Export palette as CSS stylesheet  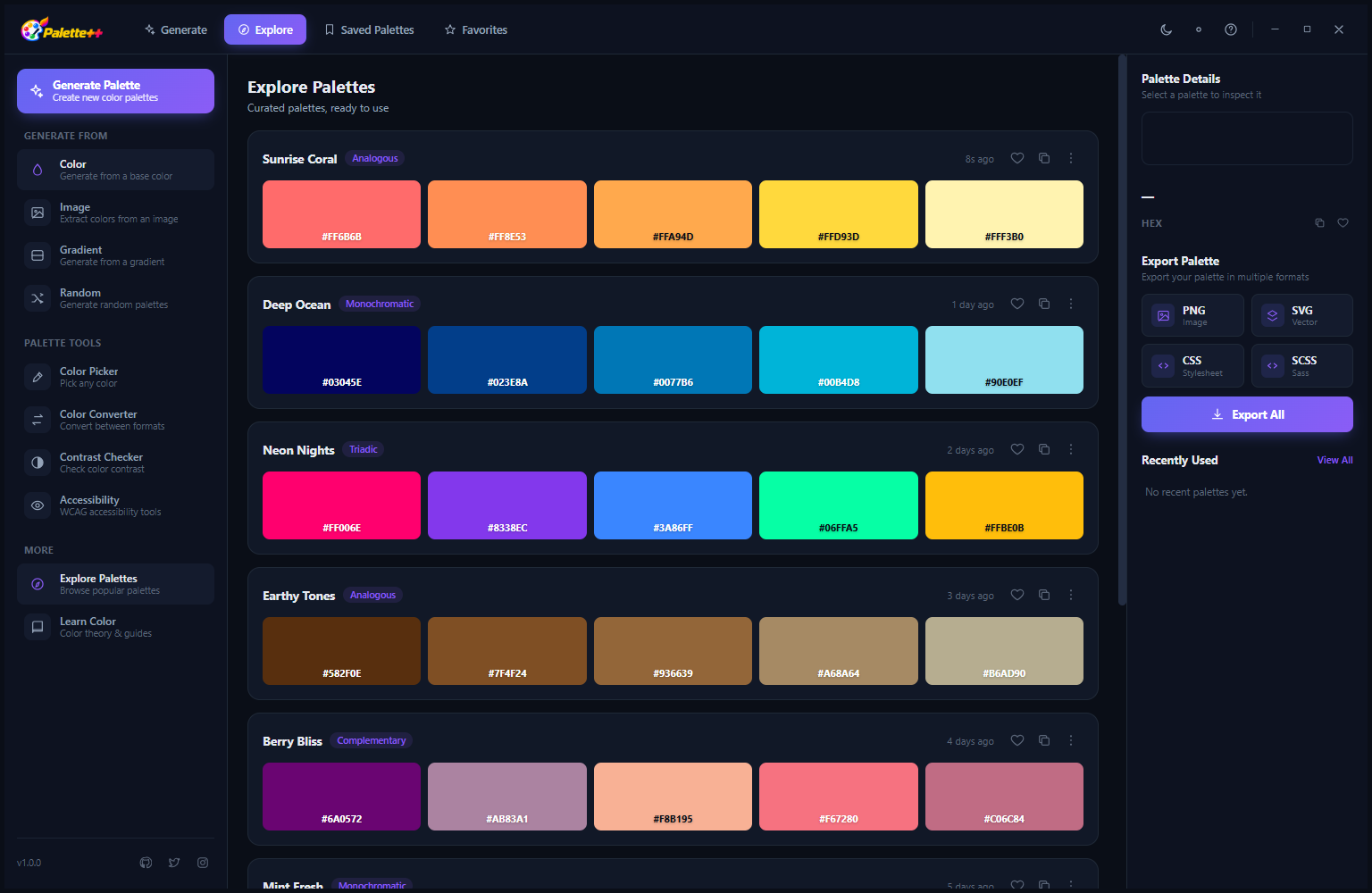click(1192, 365)
